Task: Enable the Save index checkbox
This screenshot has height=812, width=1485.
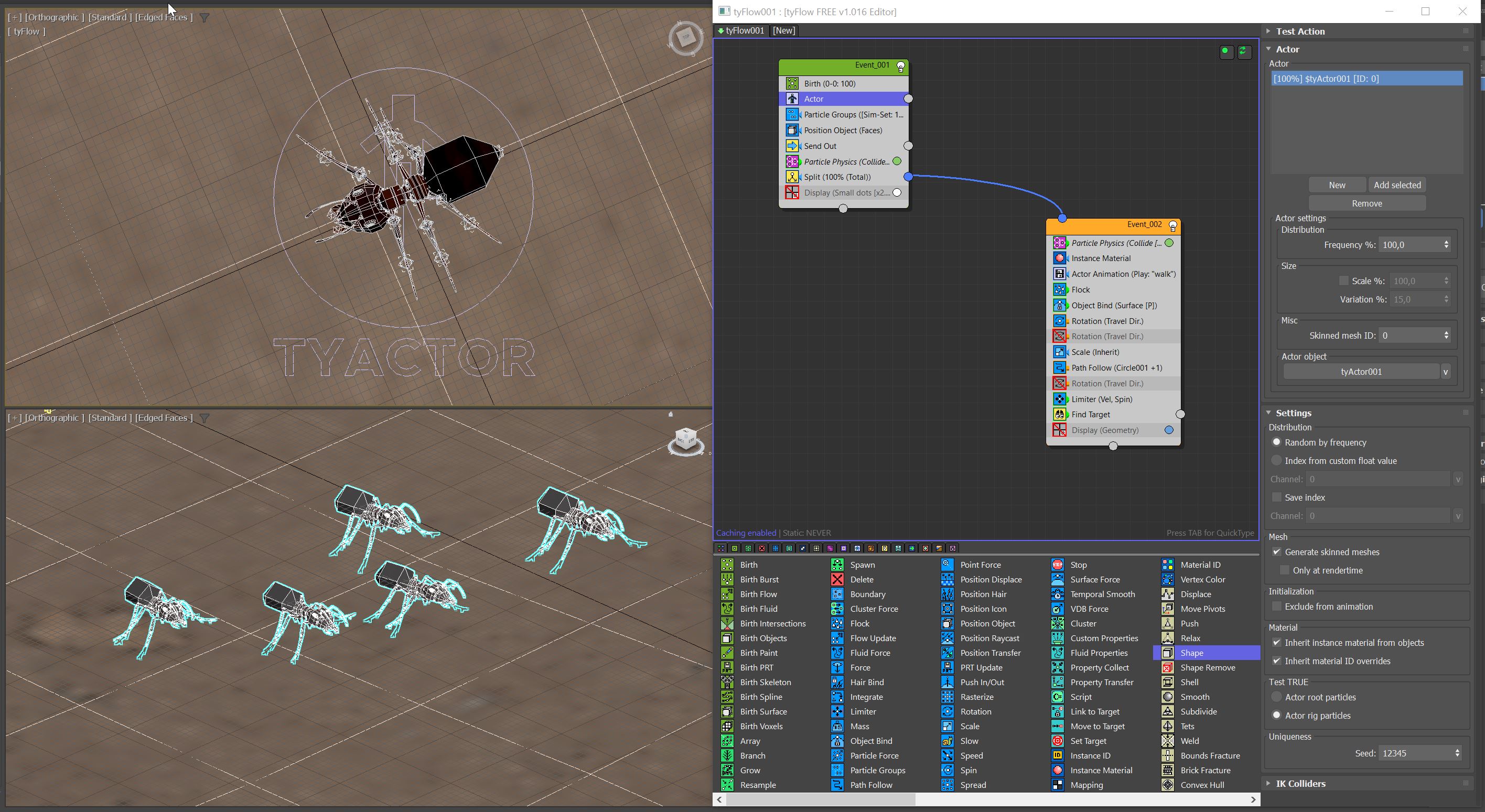Action: pyautogui.click(x=1277, y=497)
